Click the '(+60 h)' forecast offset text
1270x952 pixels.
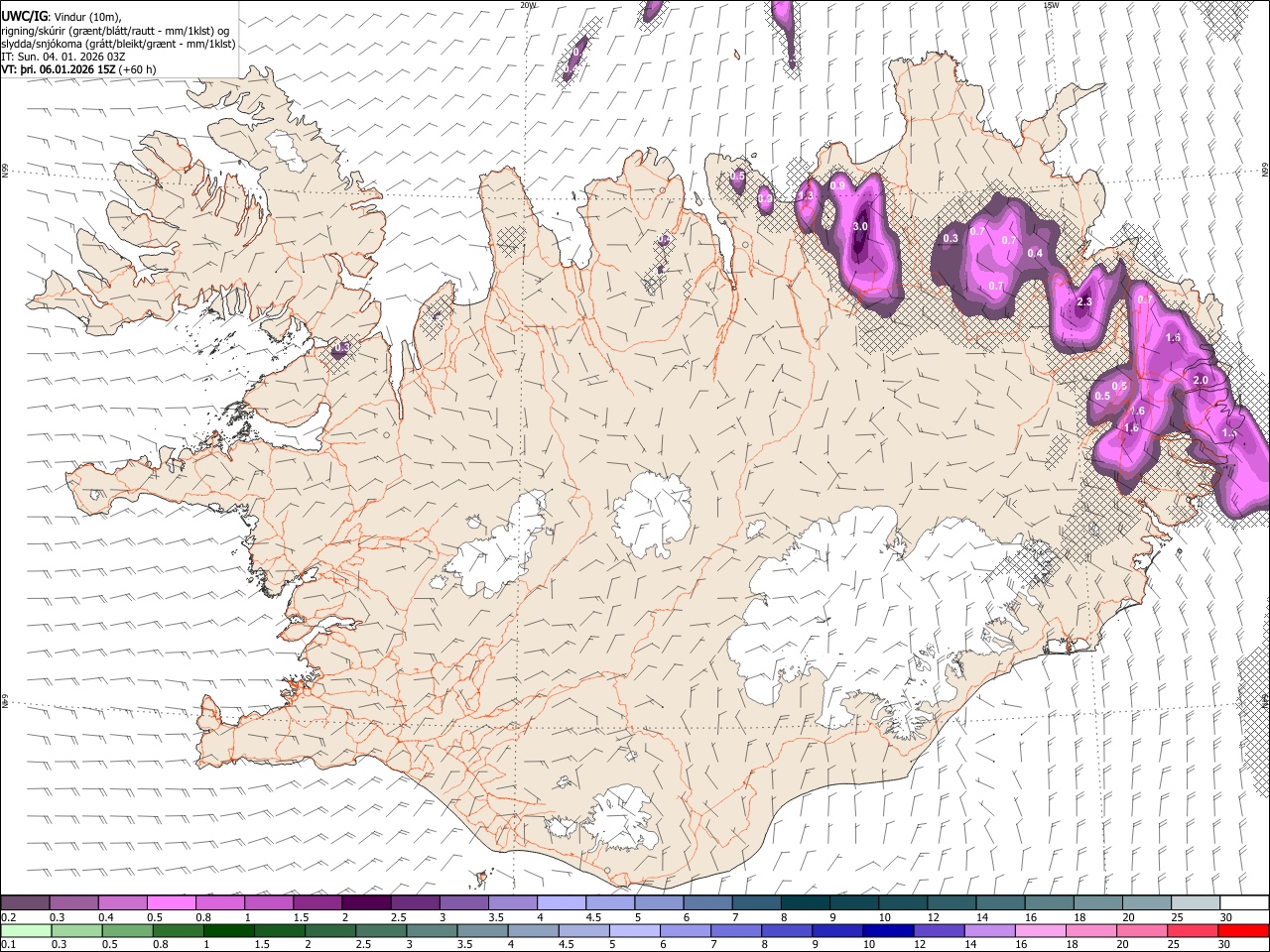(x=137, y=69)
